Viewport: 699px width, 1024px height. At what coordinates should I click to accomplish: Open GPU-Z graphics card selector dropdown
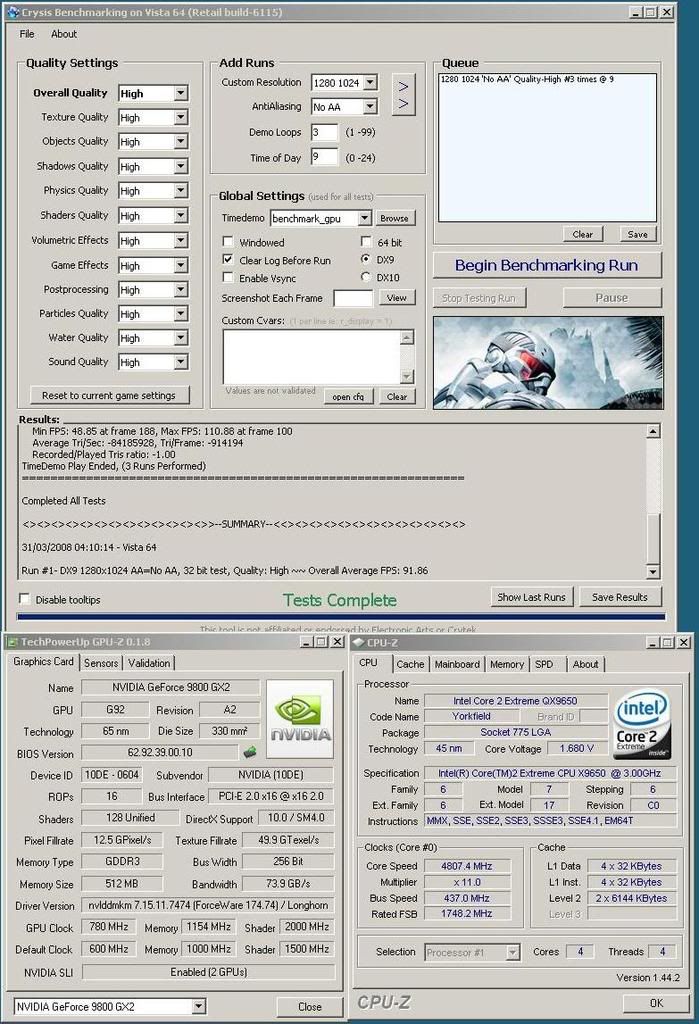199,1006
